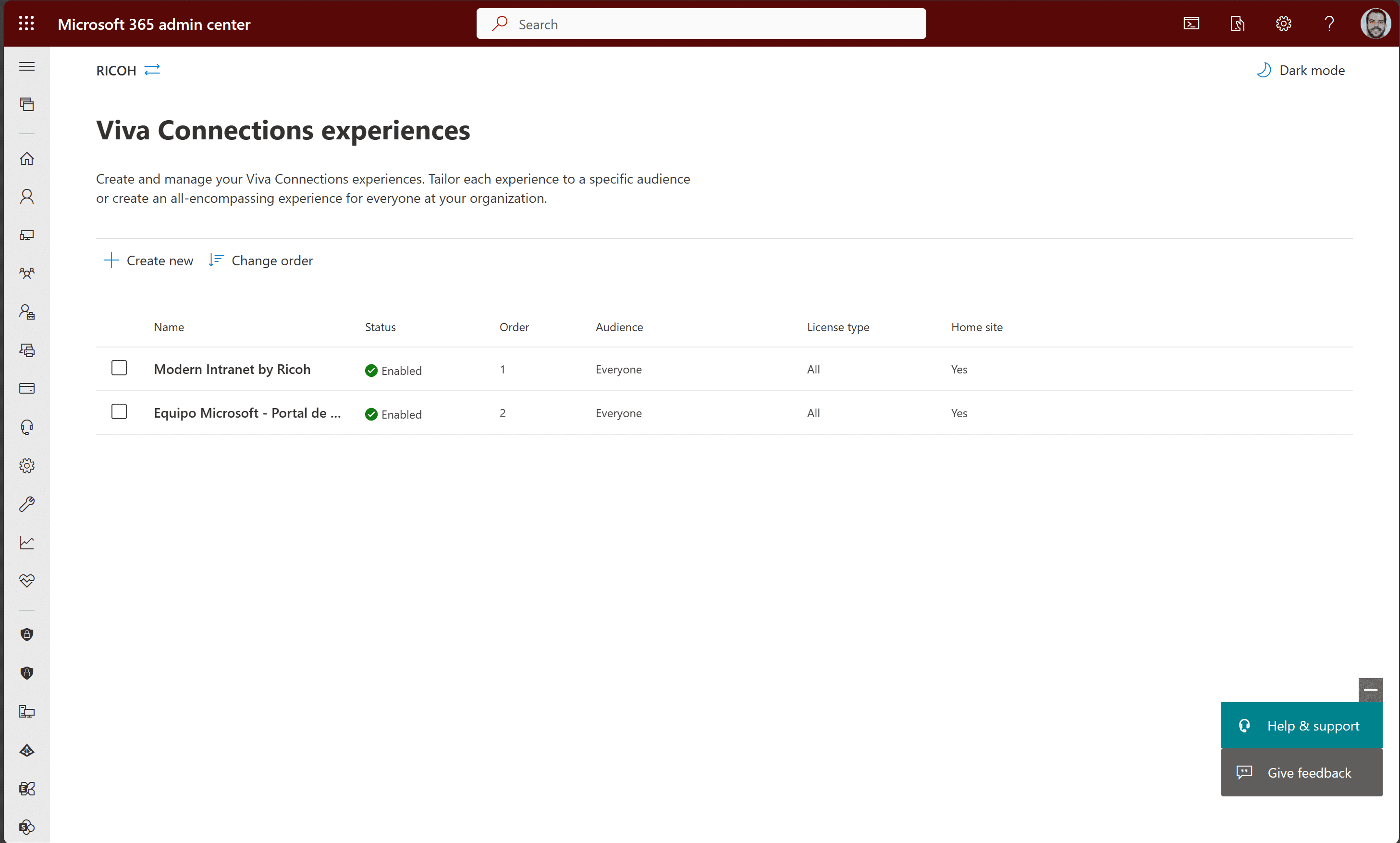Open the top bar Settings gear
1400x843 pixels.
tap(1283, 24)
